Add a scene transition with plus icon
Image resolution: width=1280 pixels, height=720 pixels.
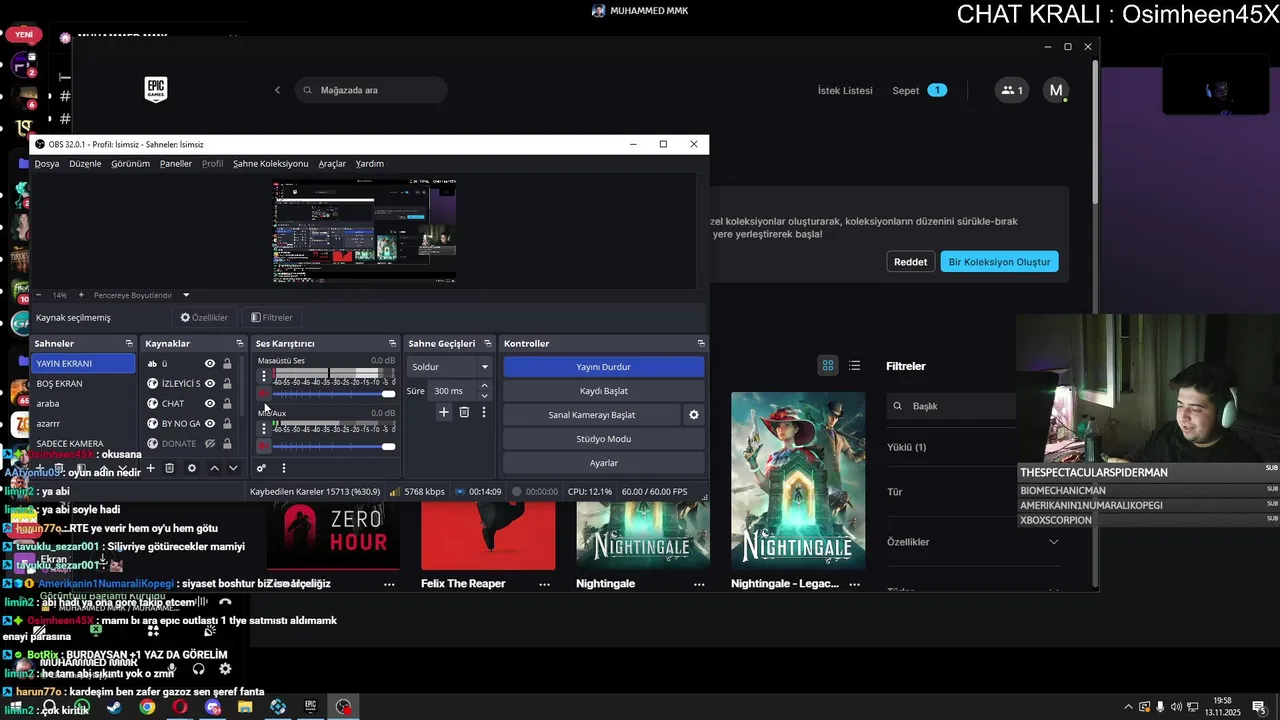(444, 412)
